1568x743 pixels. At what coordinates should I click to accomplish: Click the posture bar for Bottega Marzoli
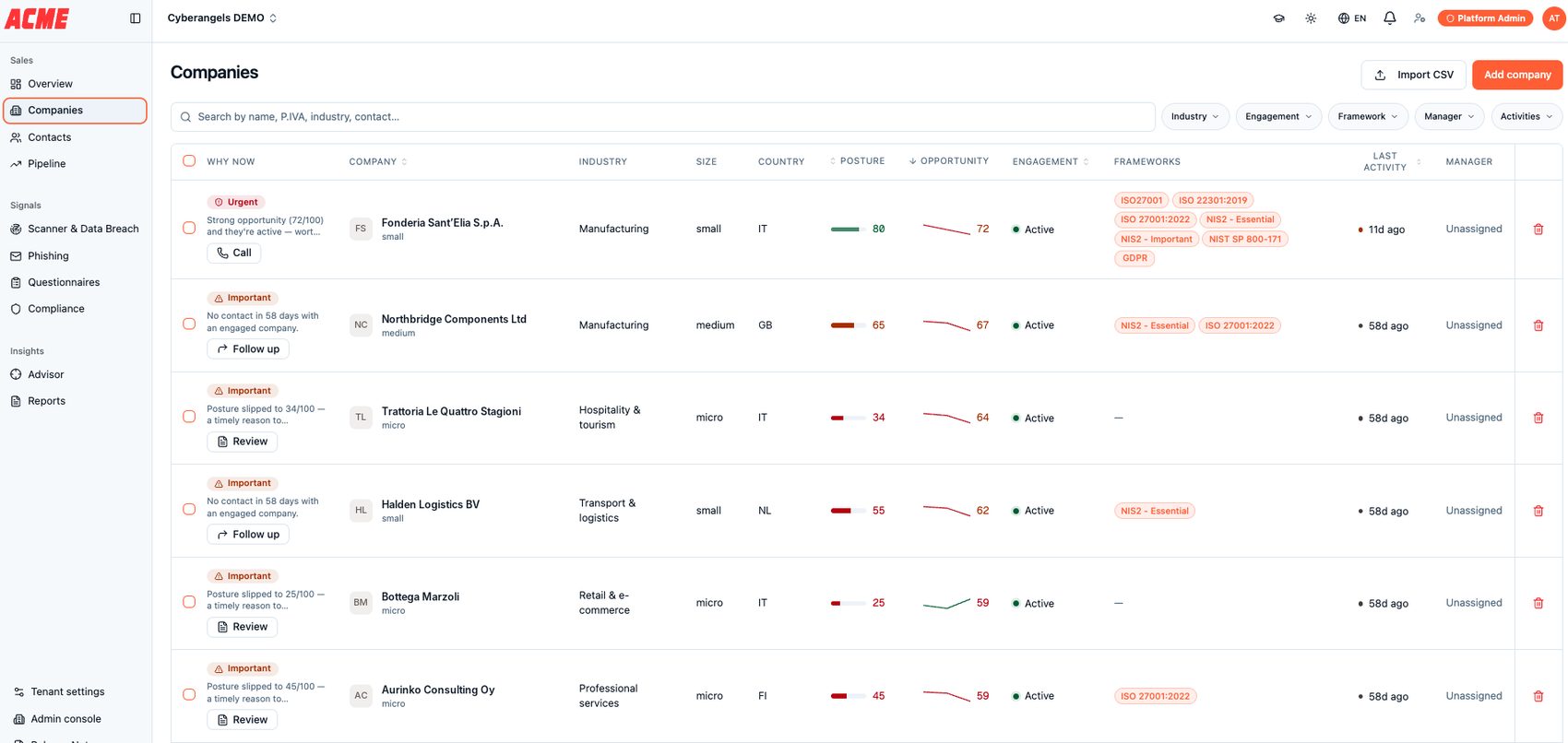tap(849, 604)
